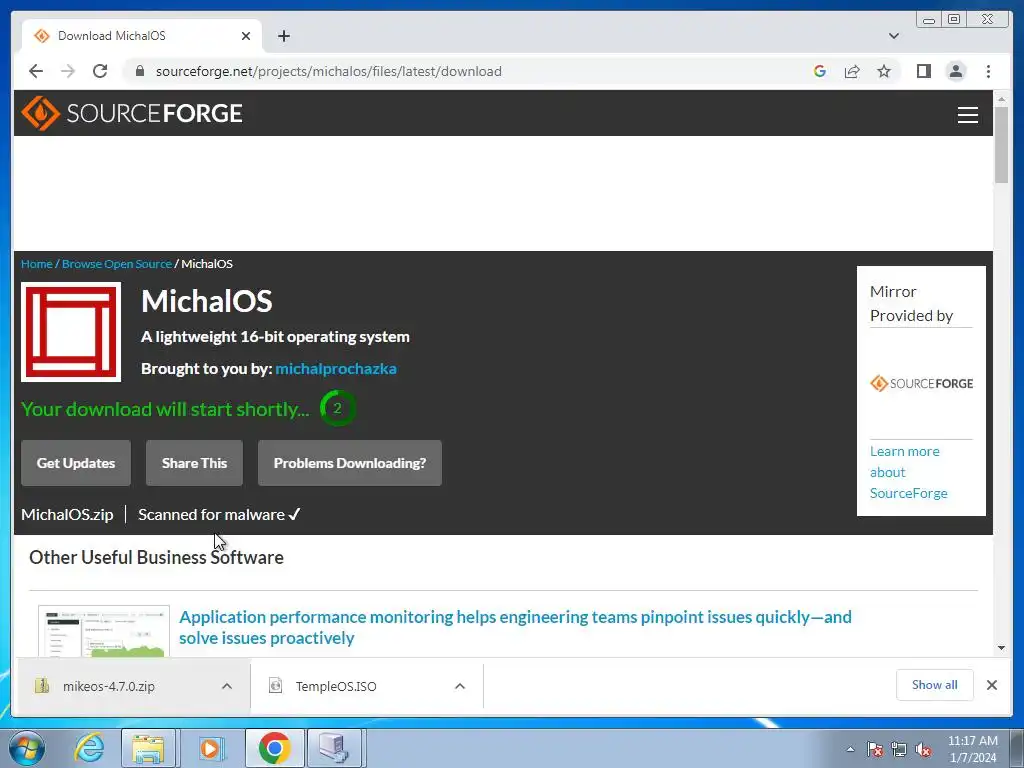Click the MichalOS.zip file name
1024x768 pixels.
67,515
